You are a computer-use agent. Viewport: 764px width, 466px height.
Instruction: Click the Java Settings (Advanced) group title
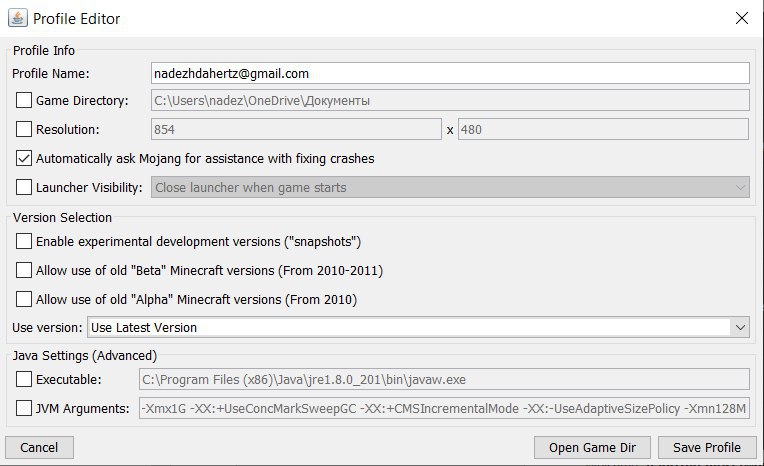point(85,356)
